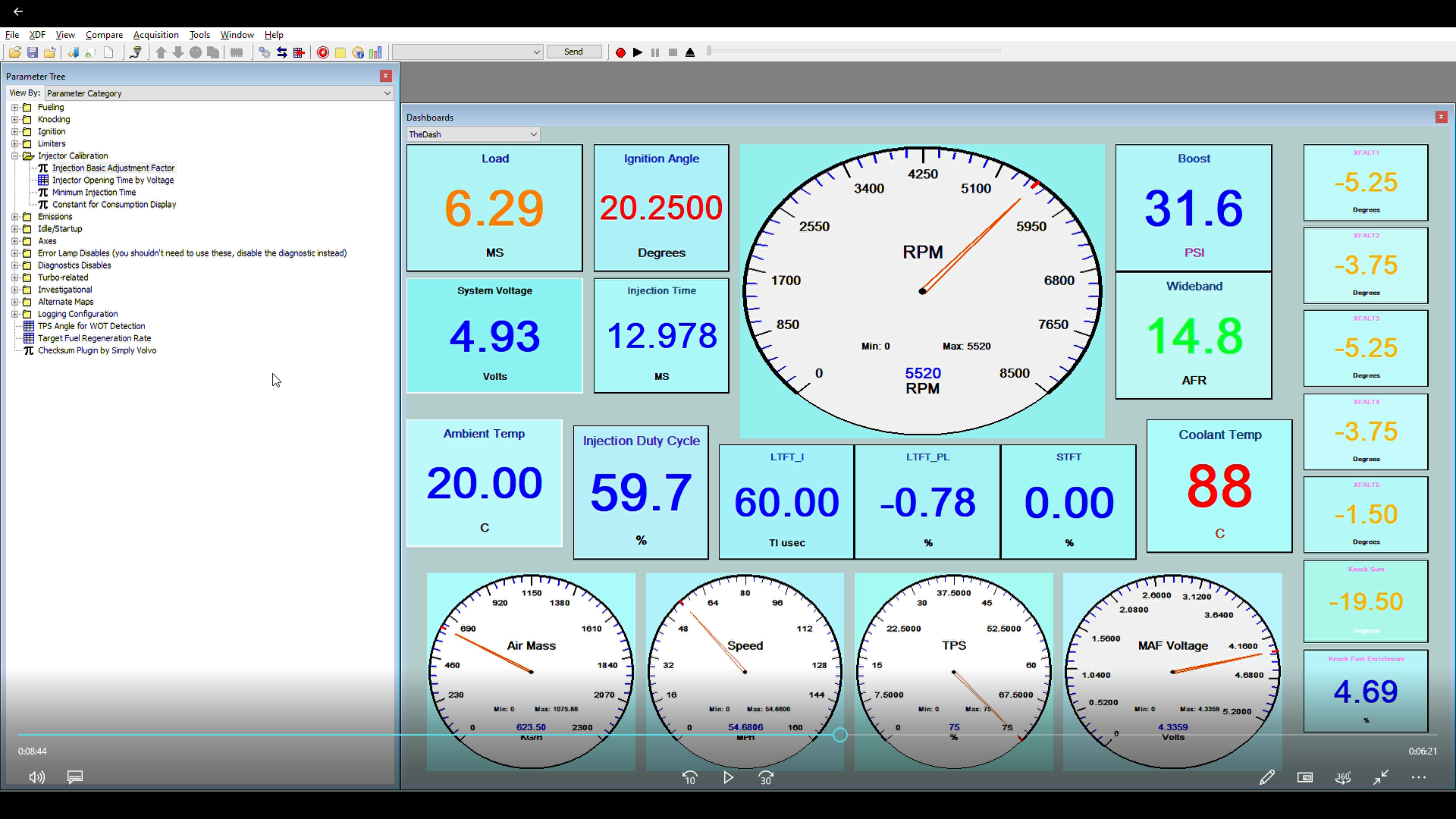The height and width of the screenshot is (819, 1456).
Task: Click the red record acquisition button
Action: tap(620, 52)
